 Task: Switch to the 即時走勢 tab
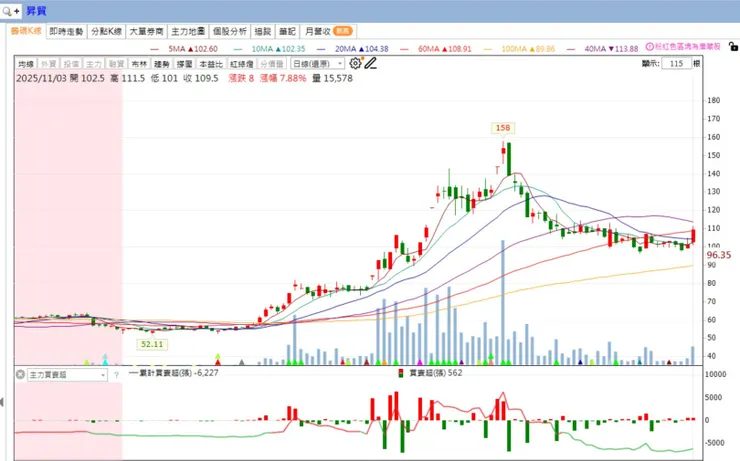[66, 32]
